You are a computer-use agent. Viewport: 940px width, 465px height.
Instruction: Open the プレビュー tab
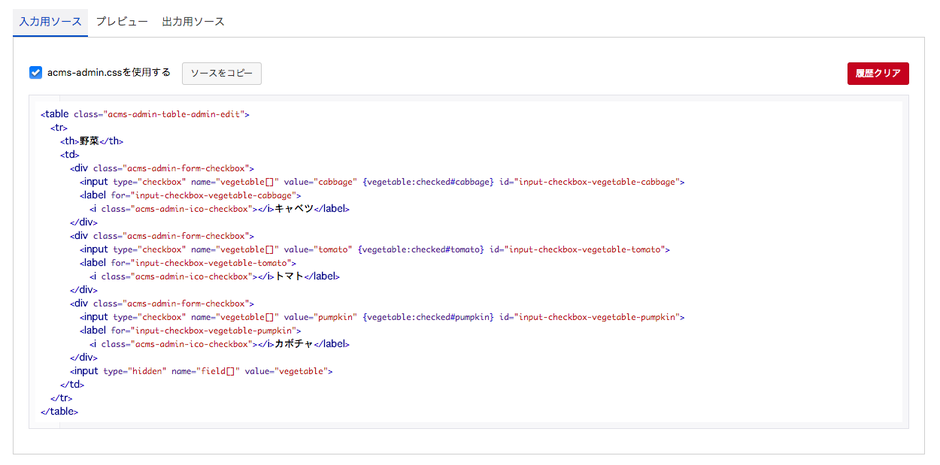[x=122, y=21]
